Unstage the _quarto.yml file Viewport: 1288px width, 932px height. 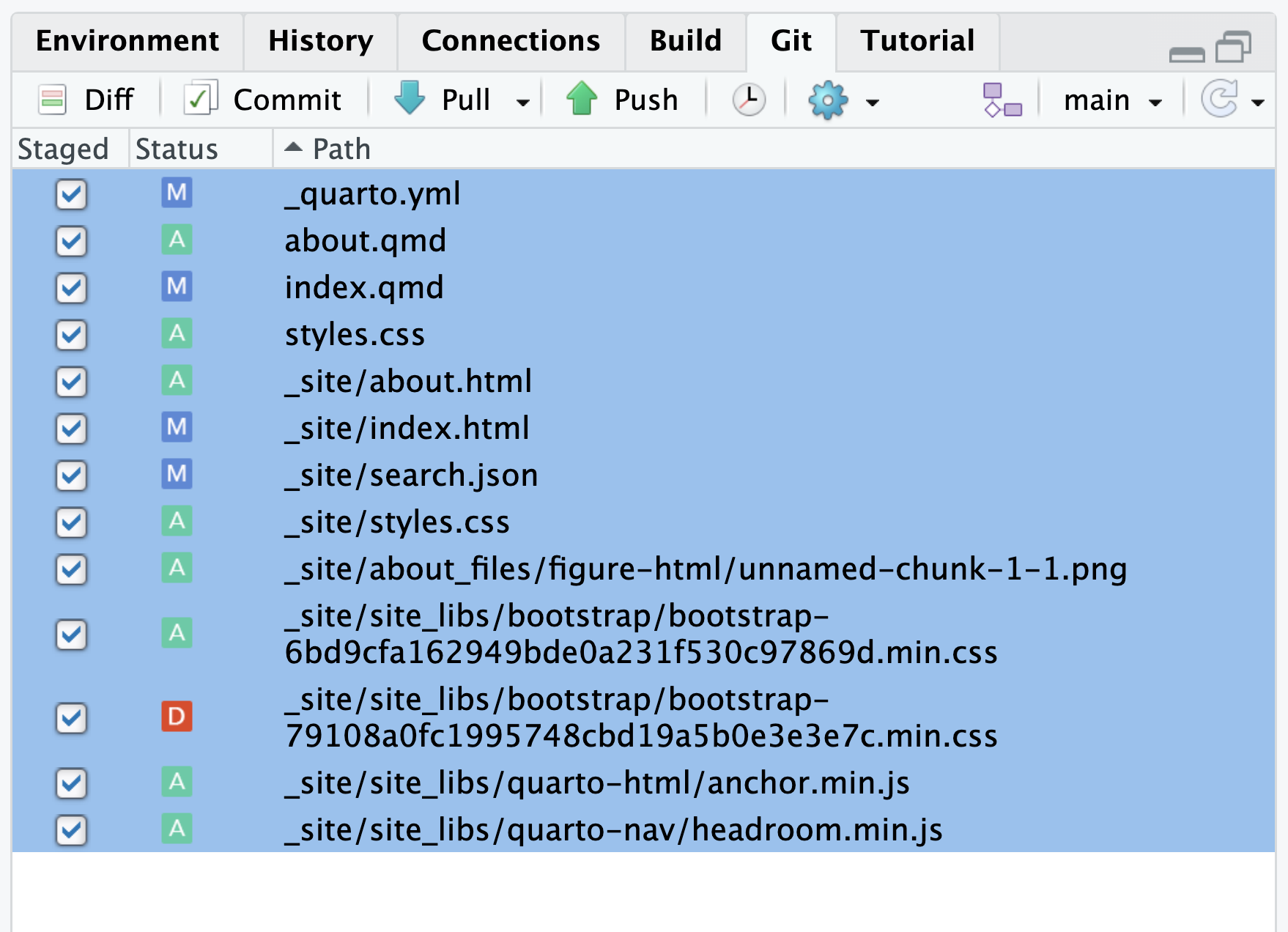[71, 194]
